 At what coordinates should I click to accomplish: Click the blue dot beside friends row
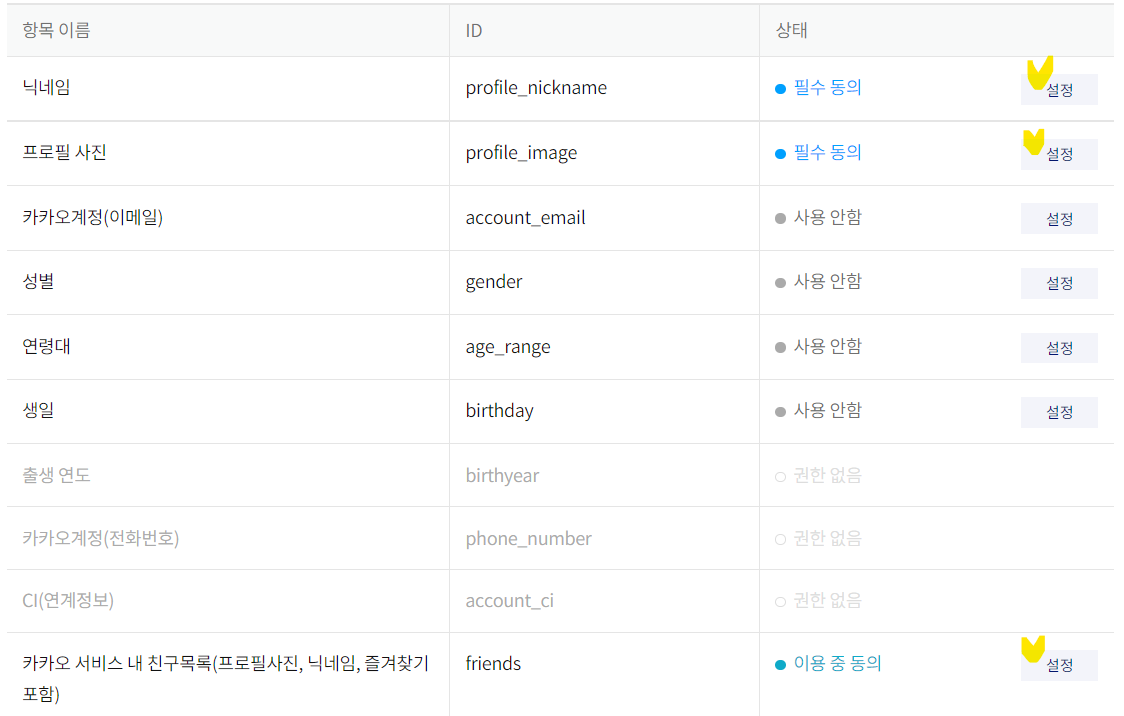tap(780, 663)
